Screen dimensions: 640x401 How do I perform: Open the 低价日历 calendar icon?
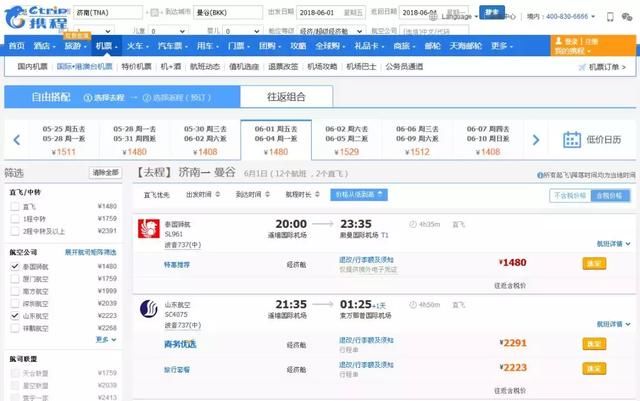click(572, 140)
